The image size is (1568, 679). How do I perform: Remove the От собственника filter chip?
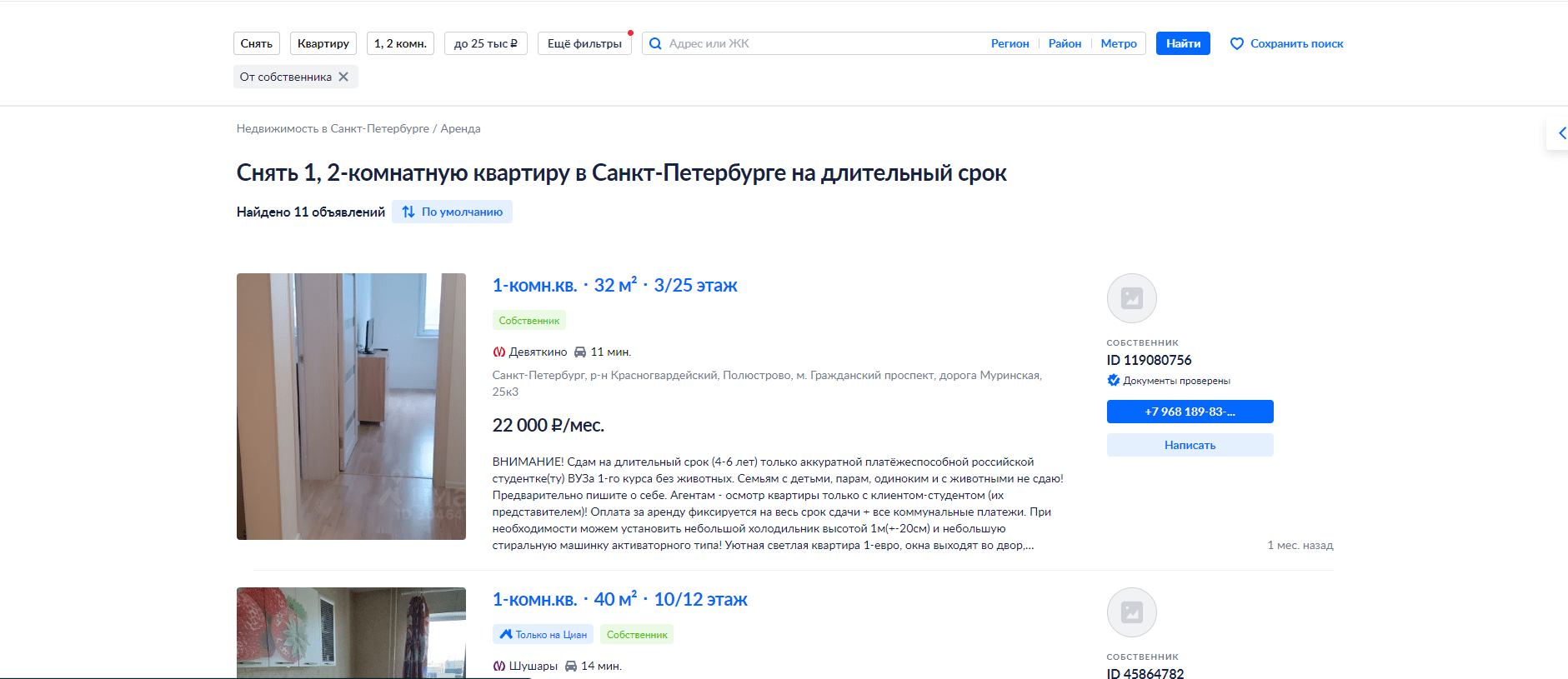[x=343, y=77]
